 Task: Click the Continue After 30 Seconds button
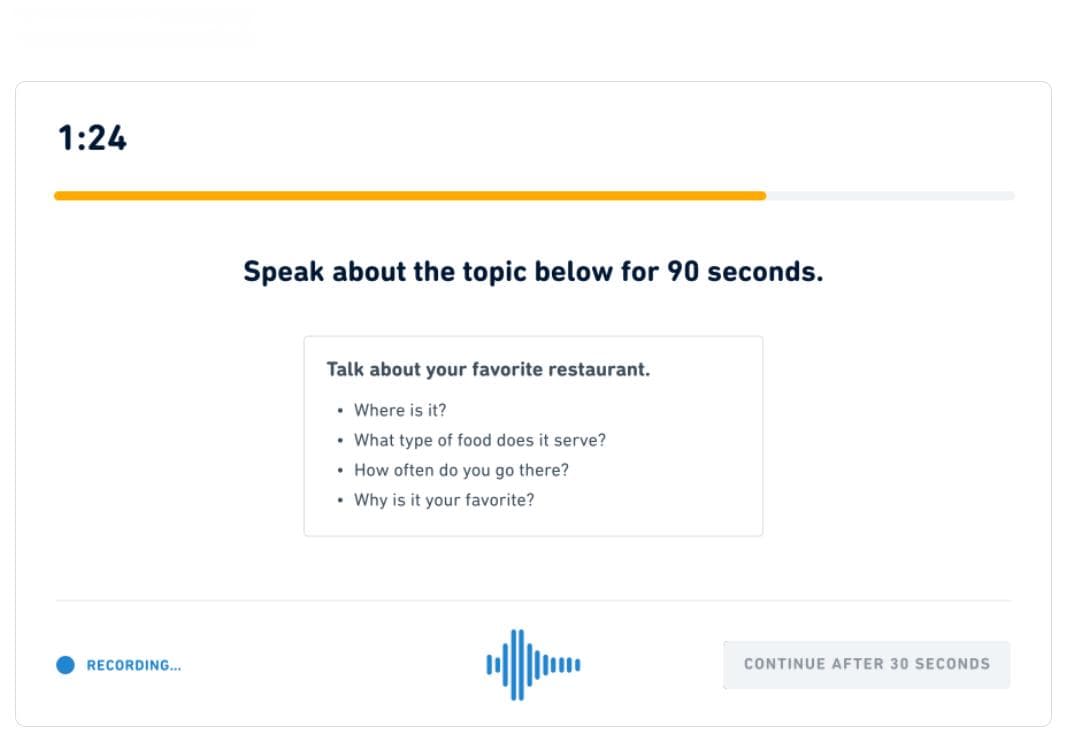point(866,664)
